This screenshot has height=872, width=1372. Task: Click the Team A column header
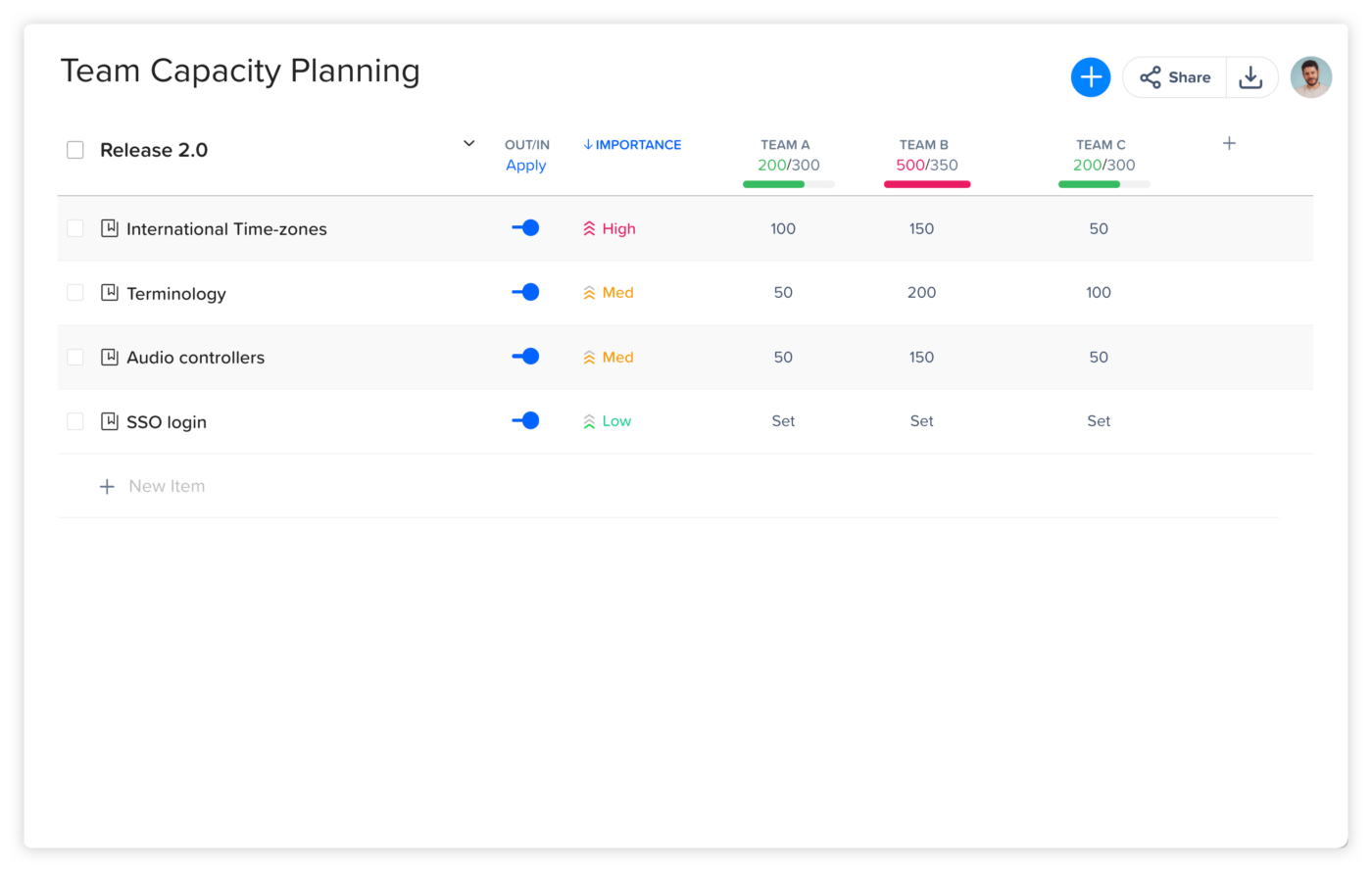coord(785,145)
